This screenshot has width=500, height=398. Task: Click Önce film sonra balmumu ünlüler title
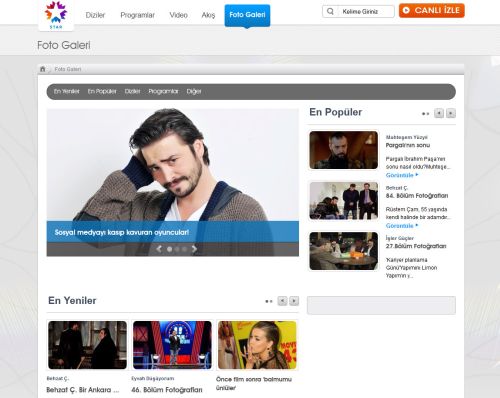[254, 384]
